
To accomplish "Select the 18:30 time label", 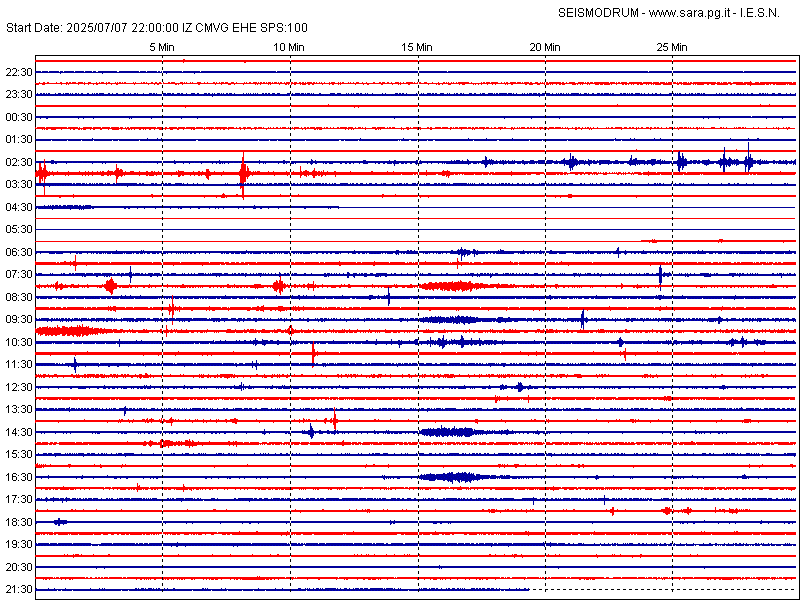I will [19, 522].
